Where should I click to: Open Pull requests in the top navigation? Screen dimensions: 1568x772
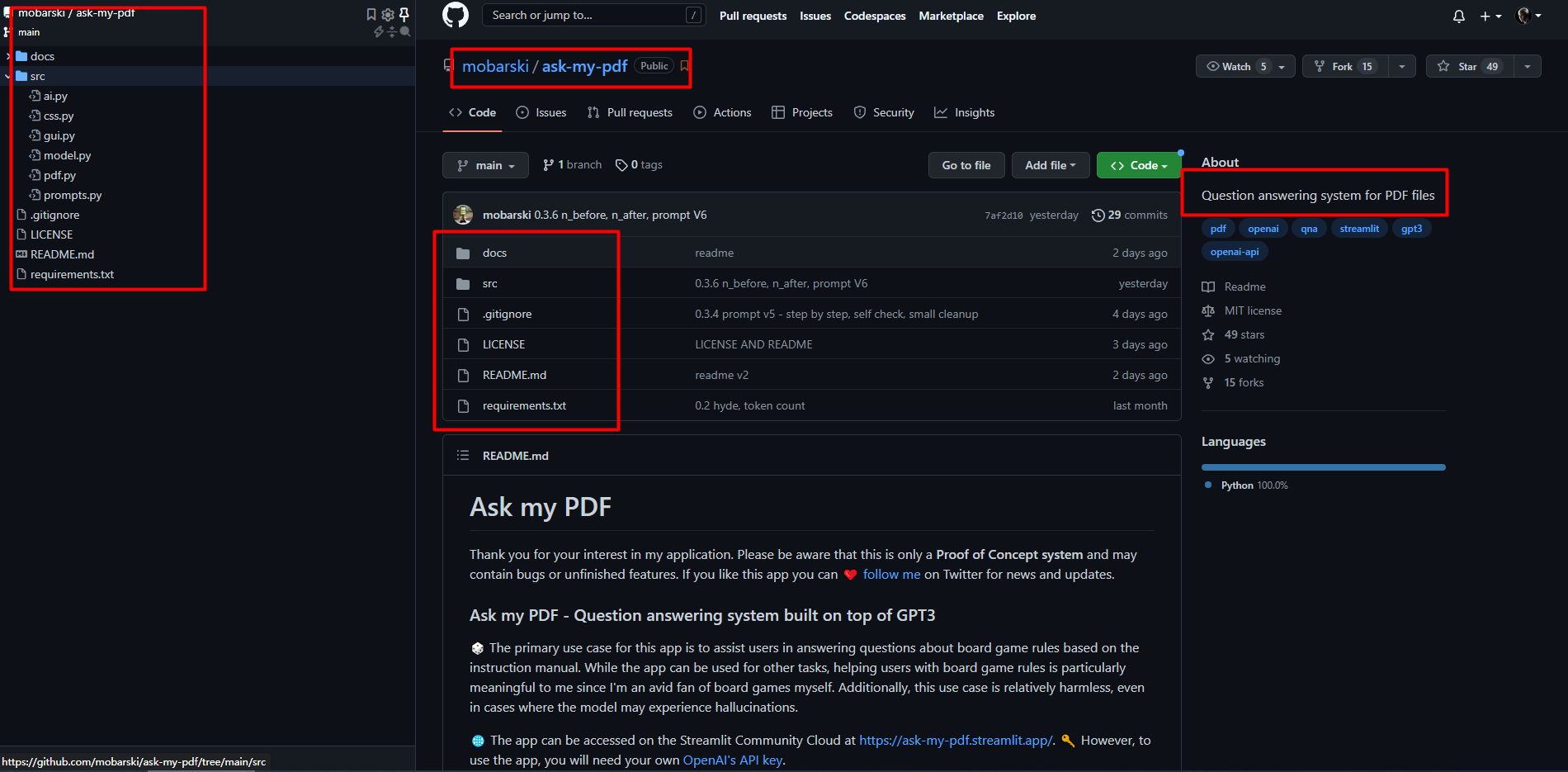pyautogui.click(x=753, y=16)
